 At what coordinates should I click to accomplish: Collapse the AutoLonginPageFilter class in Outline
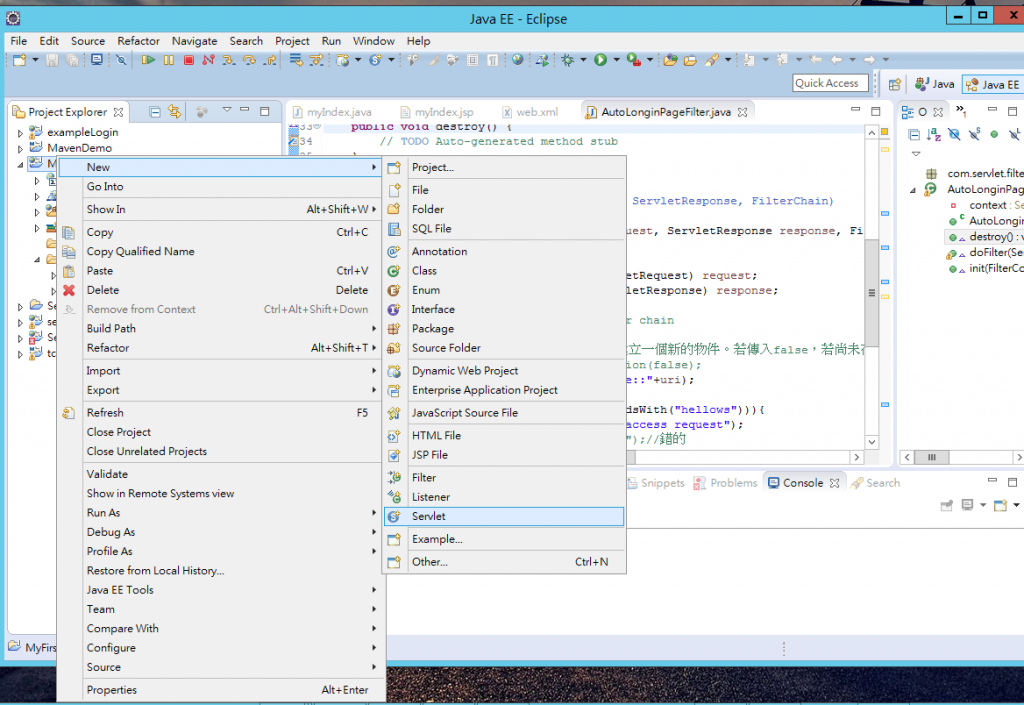pos(915,189)
